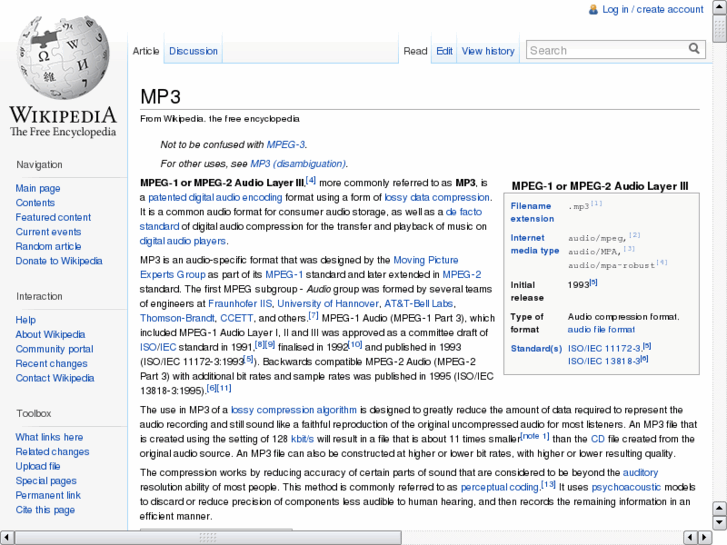Open the auditory link
The width and height of the screenshot is (727, 545).
click(x=640, y=473)
